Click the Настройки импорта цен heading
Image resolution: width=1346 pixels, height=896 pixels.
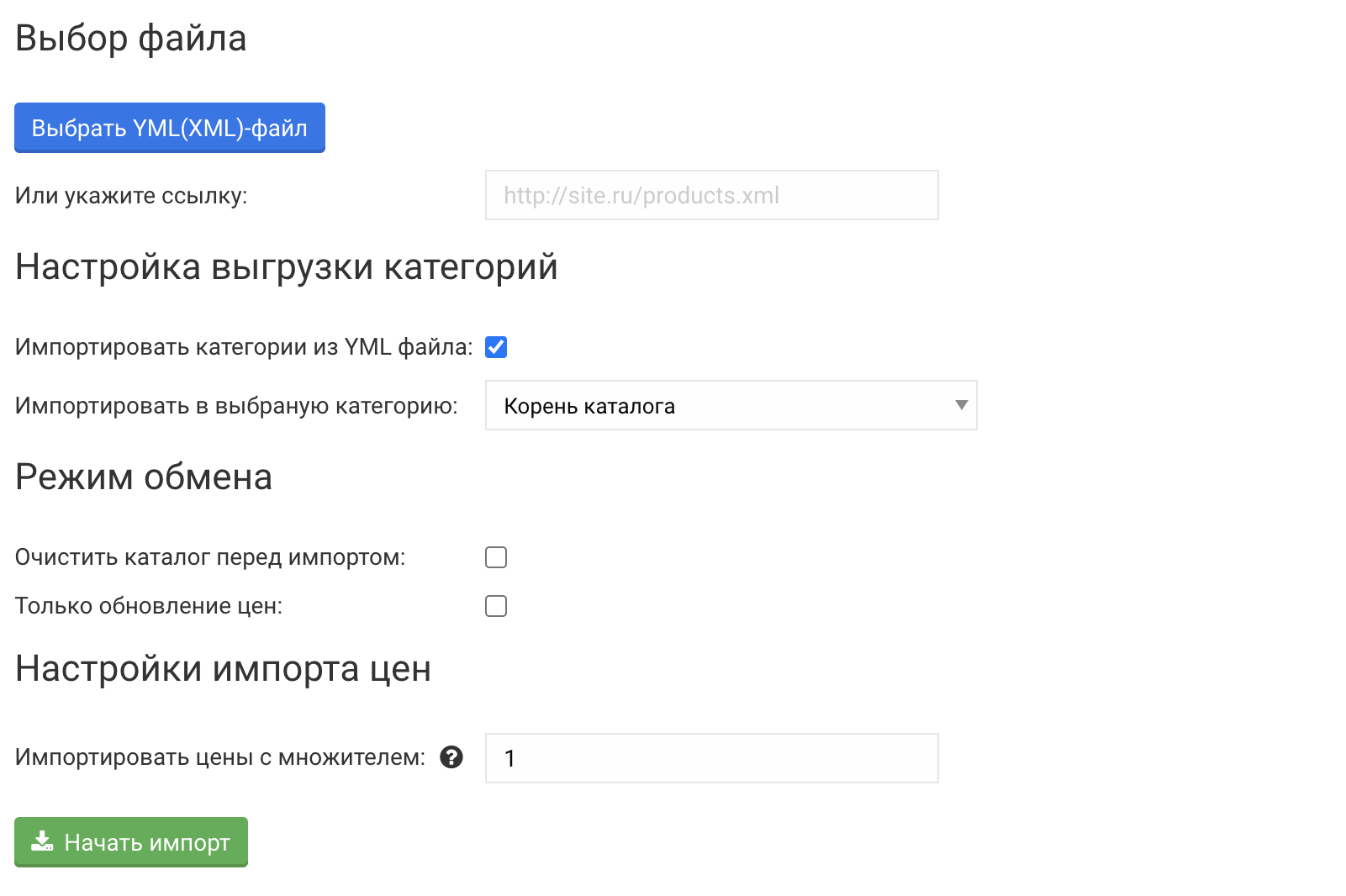(x=223, y=669)
